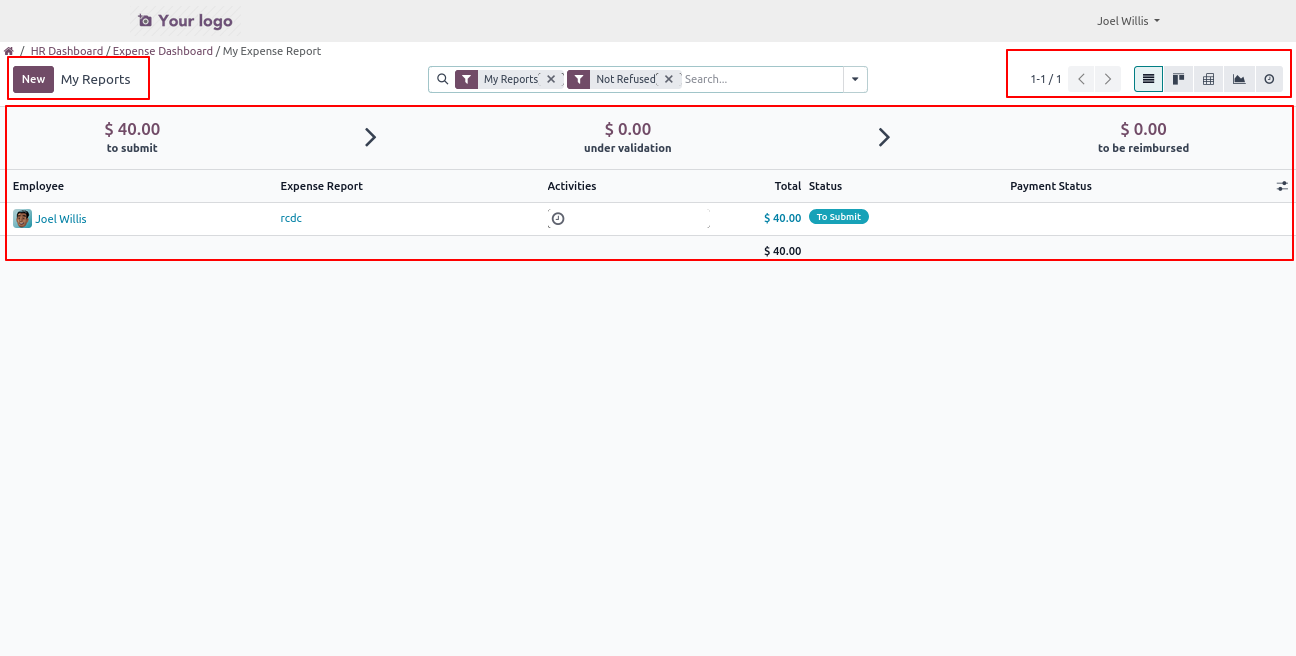Open the activity clock view
The width and height of the screenshot is (1296, 656).
1269,79
